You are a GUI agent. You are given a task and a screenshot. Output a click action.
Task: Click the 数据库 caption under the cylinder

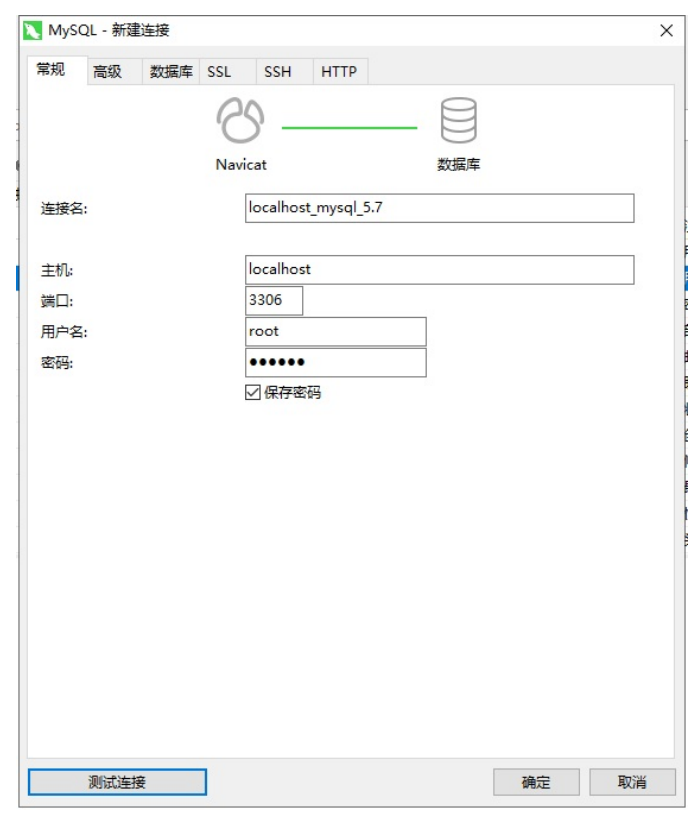(458, 165)
